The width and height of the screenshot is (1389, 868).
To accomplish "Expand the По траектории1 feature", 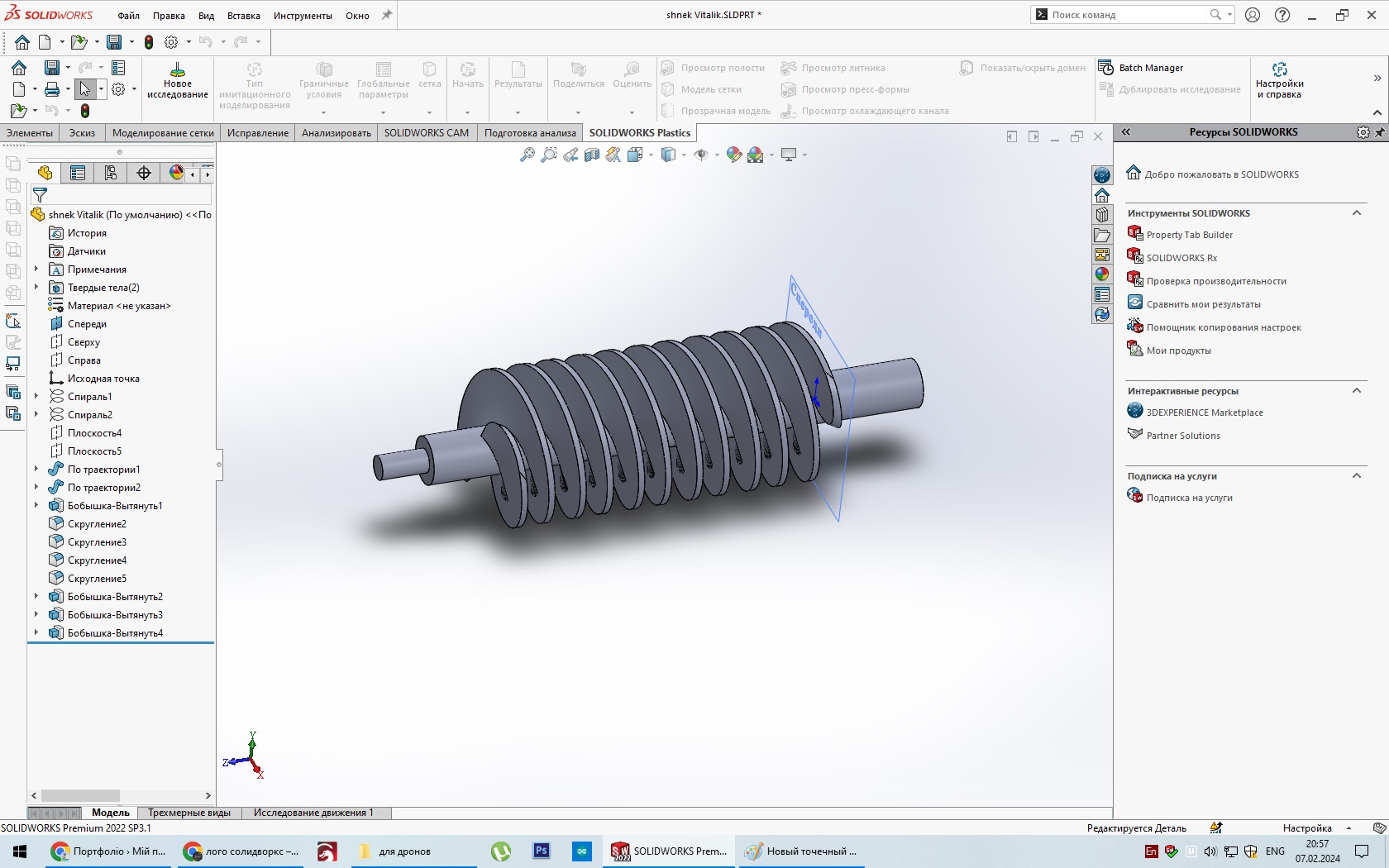I will click(36, 470).
